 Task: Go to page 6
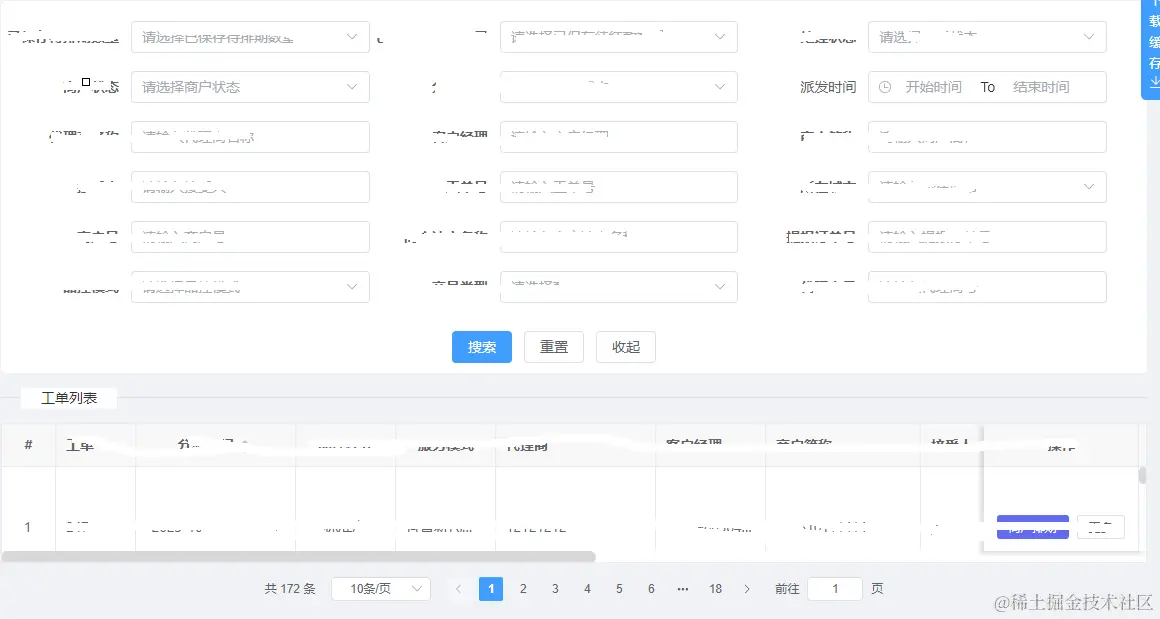tap(651, 589)
